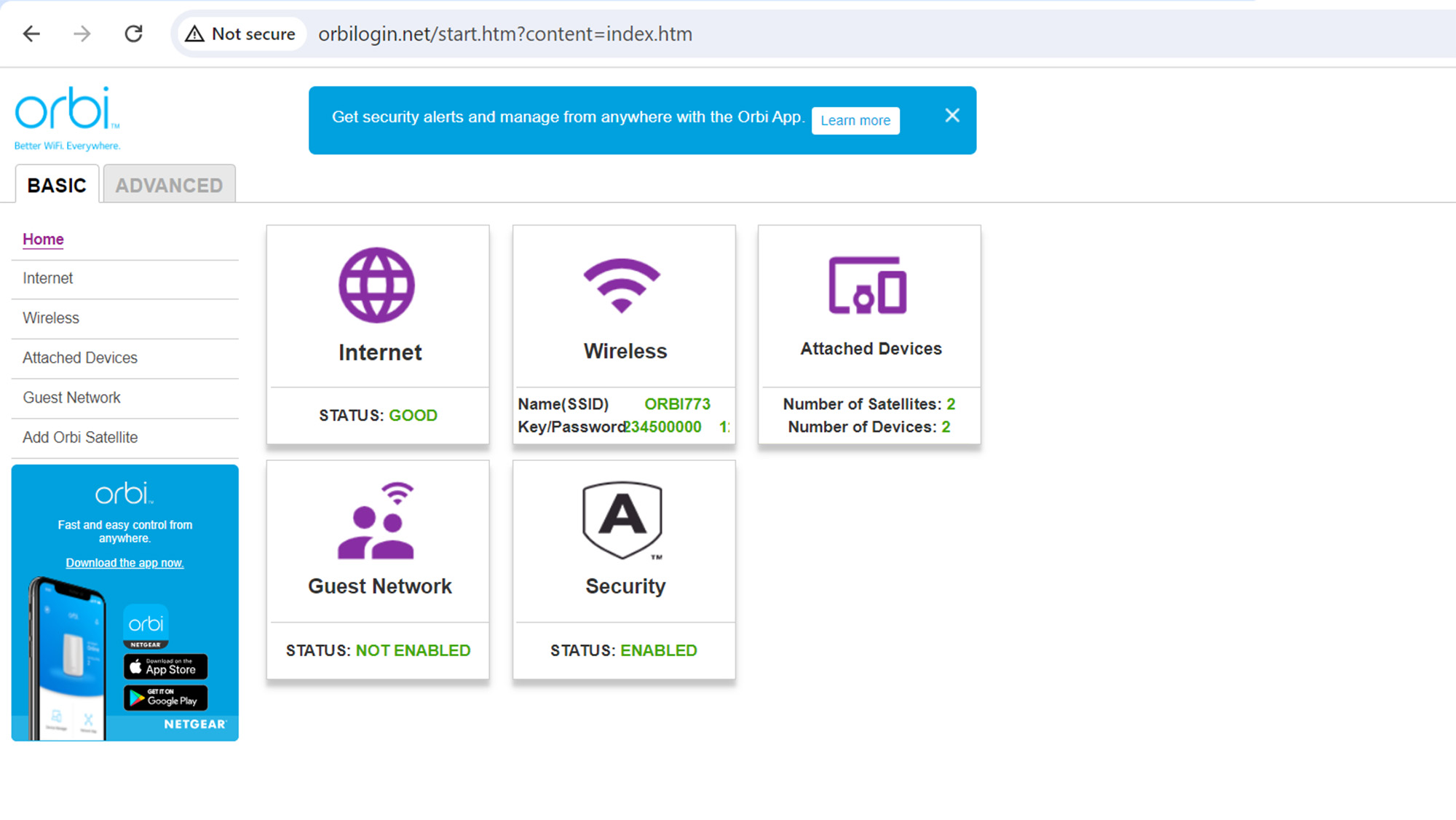Image resolution: width=1456 pixels, height=820 pixels.
Task: Reload the page with the refresh icon
Action: coord(133,33)
